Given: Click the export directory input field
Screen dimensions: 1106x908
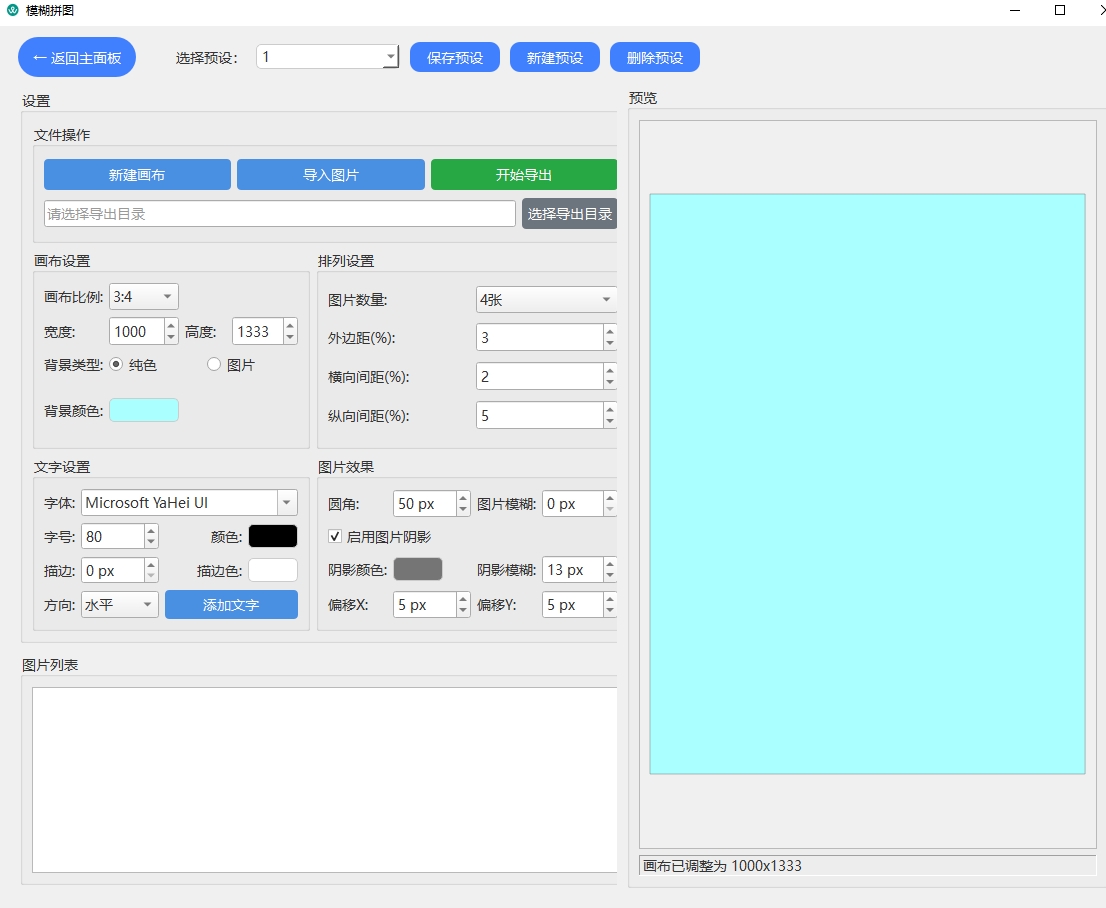Looking at the screenshot, I should pos(280,214).
